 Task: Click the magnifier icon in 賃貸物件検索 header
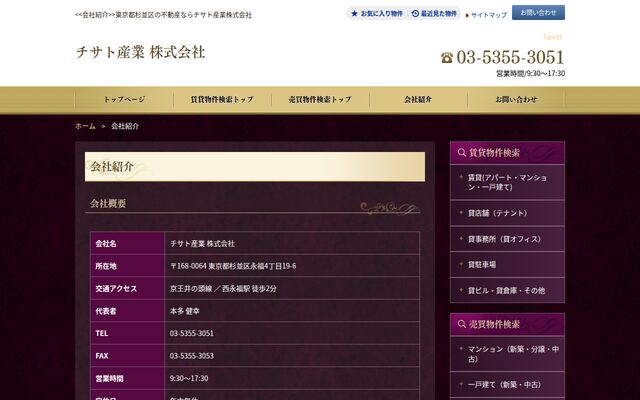click(462, 153)
